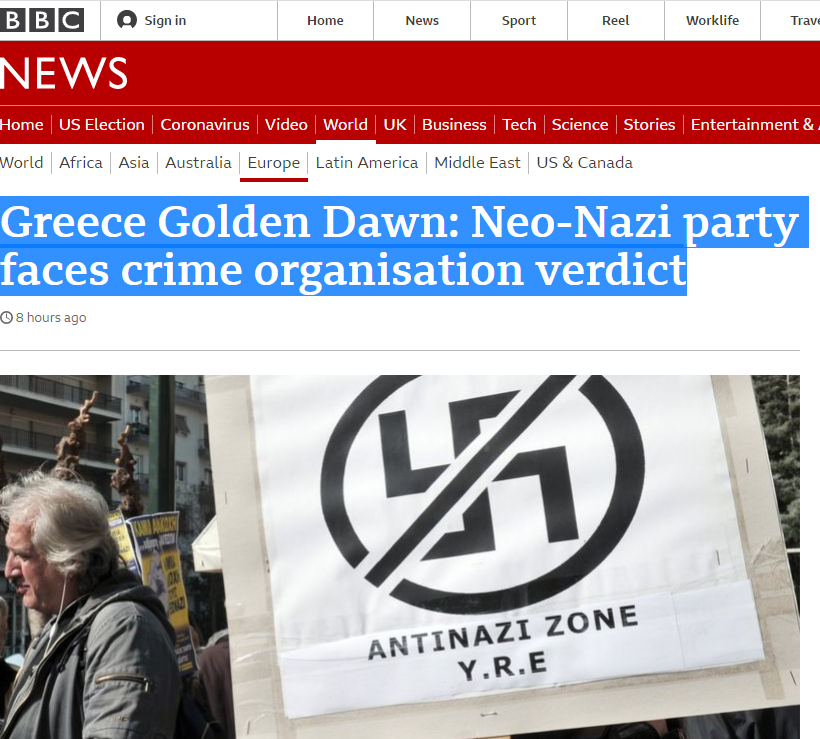Open the Business news tab
The image size is (820, 739).
(454, 124)
